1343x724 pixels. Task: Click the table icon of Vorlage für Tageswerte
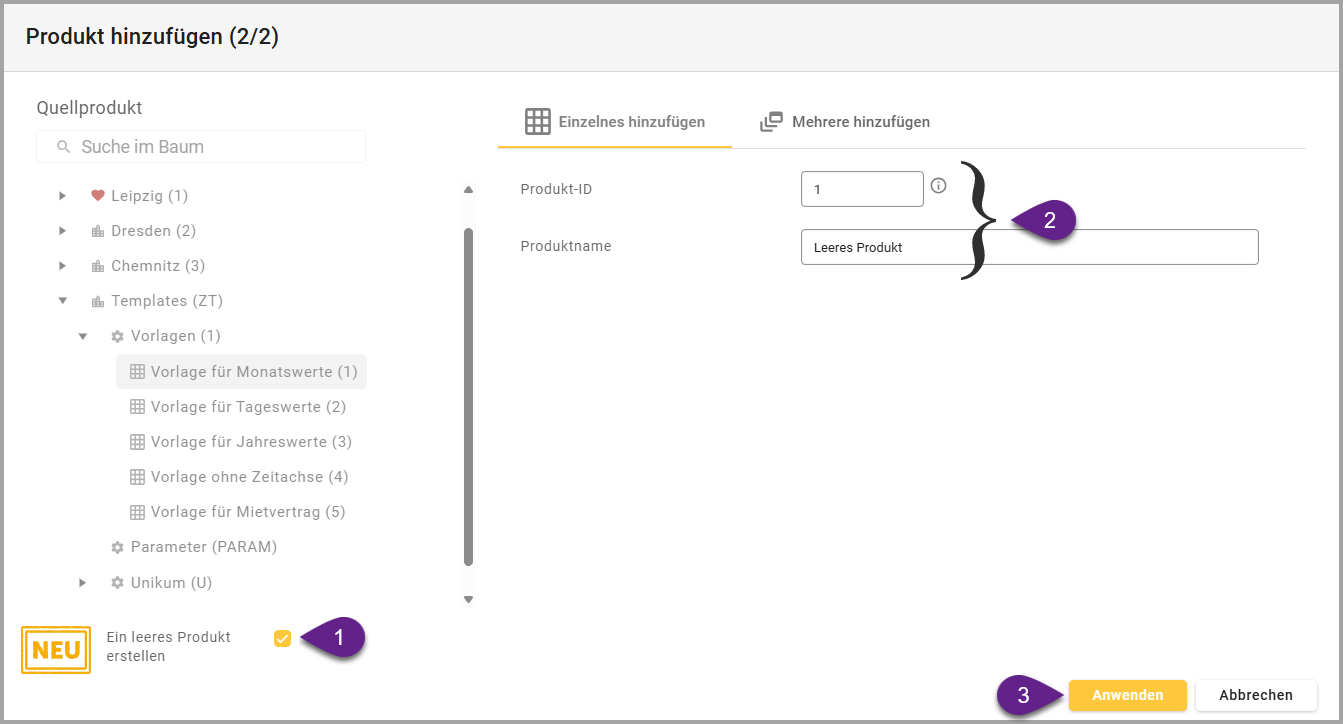(138, 407)
